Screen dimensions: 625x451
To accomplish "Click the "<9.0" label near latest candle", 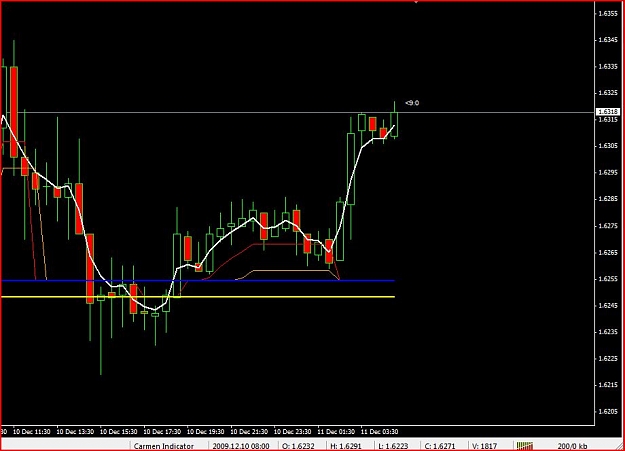I will click(x=412, y=103).
